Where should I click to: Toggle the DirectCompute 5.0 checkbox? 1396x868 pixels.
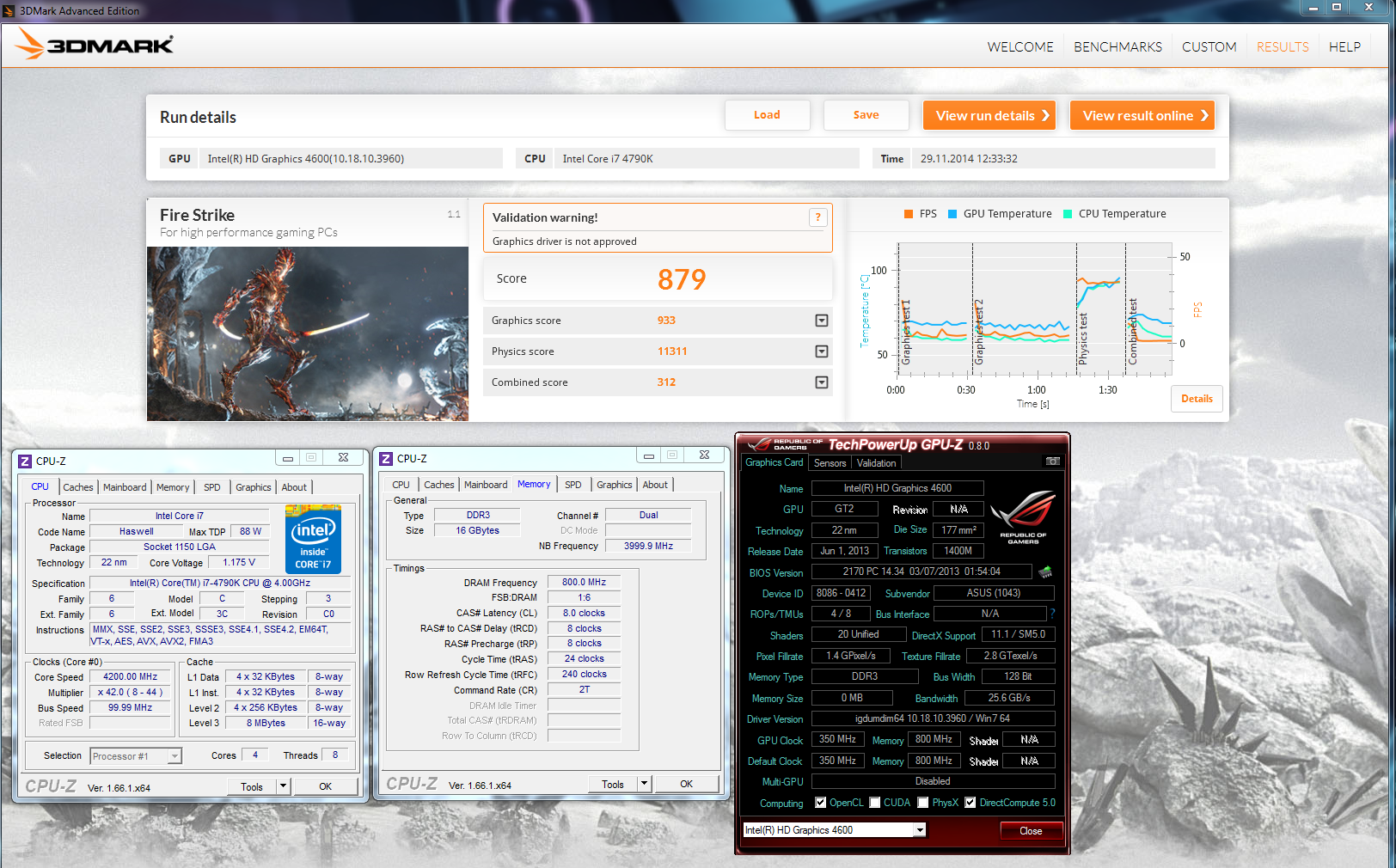click(970, 803)
